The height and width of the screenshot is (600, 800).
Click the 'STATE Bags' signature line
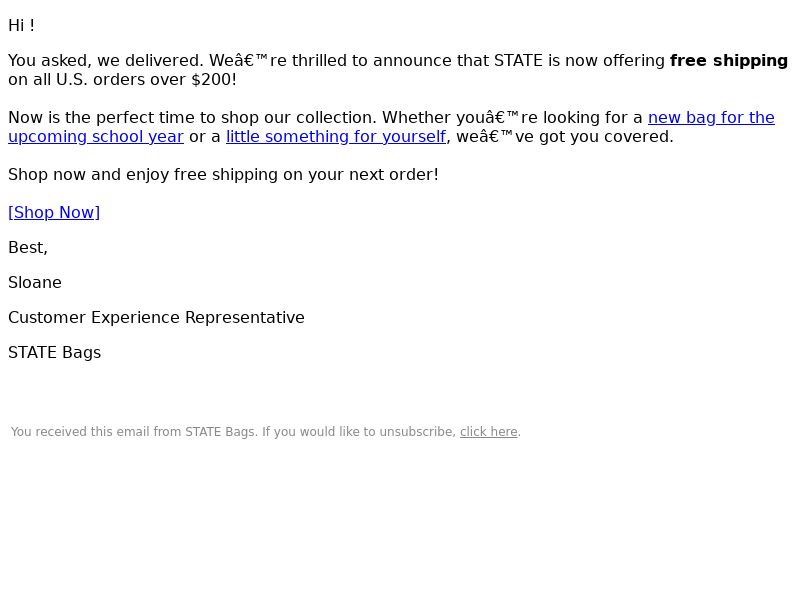point(55,353)
